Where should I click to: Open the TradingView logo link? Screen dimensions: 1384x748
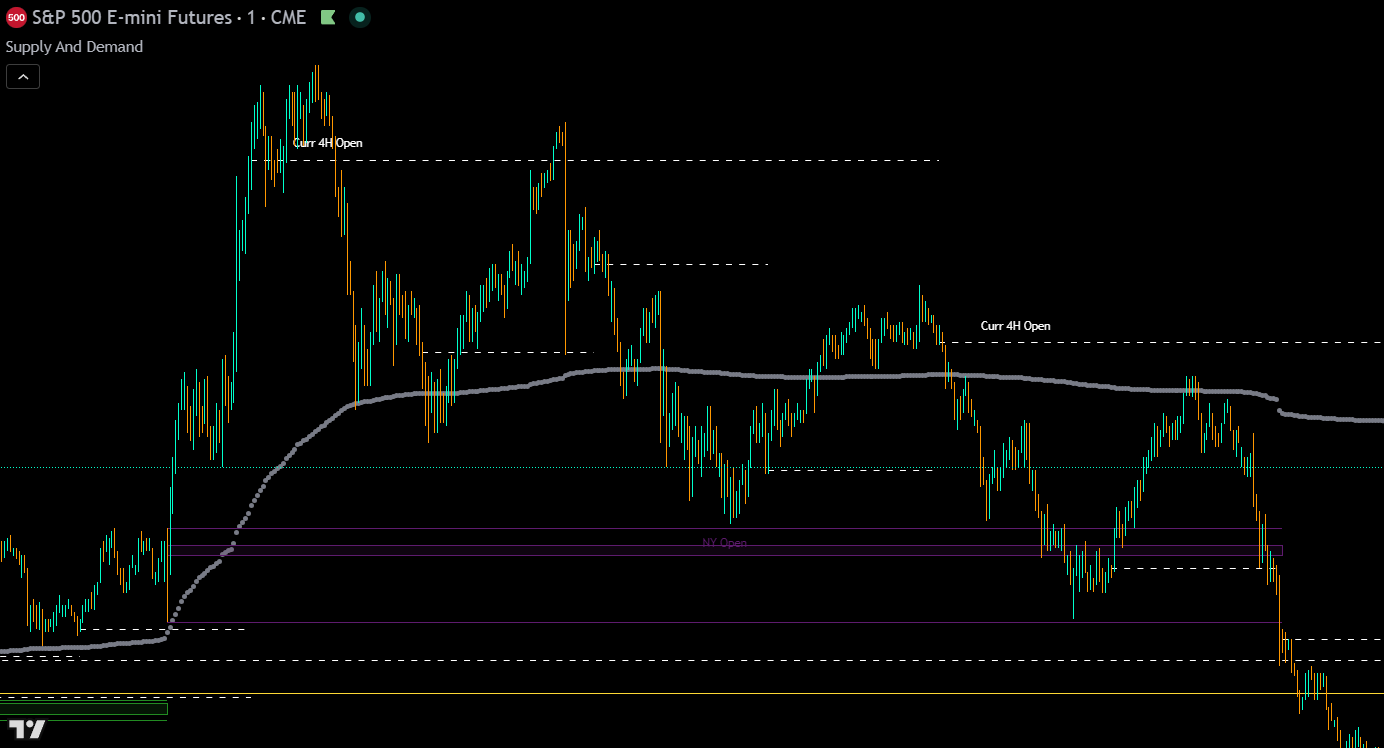coord(27,729)
